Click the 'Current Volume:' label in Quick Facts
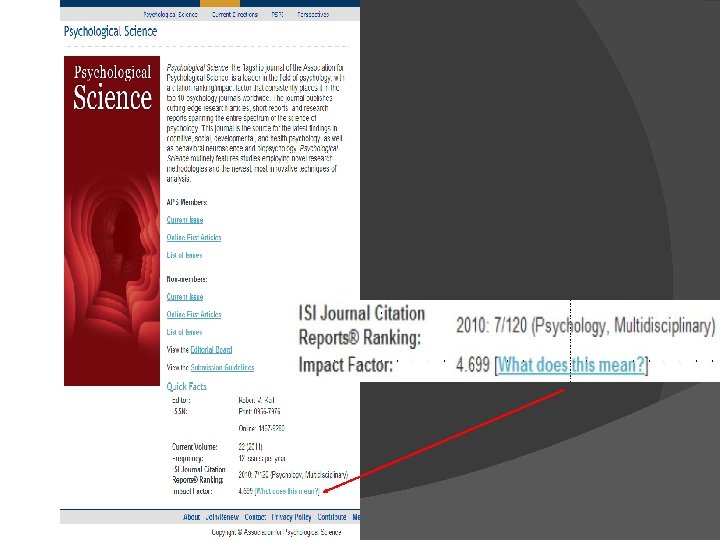The width and height of the screenshot is (720, 540). point(195,446)
